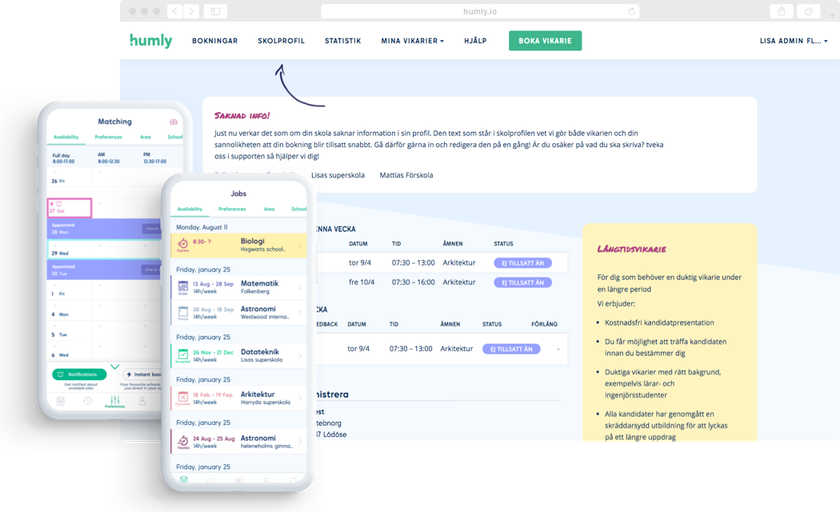Expand the MINA VIKARIER dropdown
Screen dimensions: 840x512
point(412,41)
